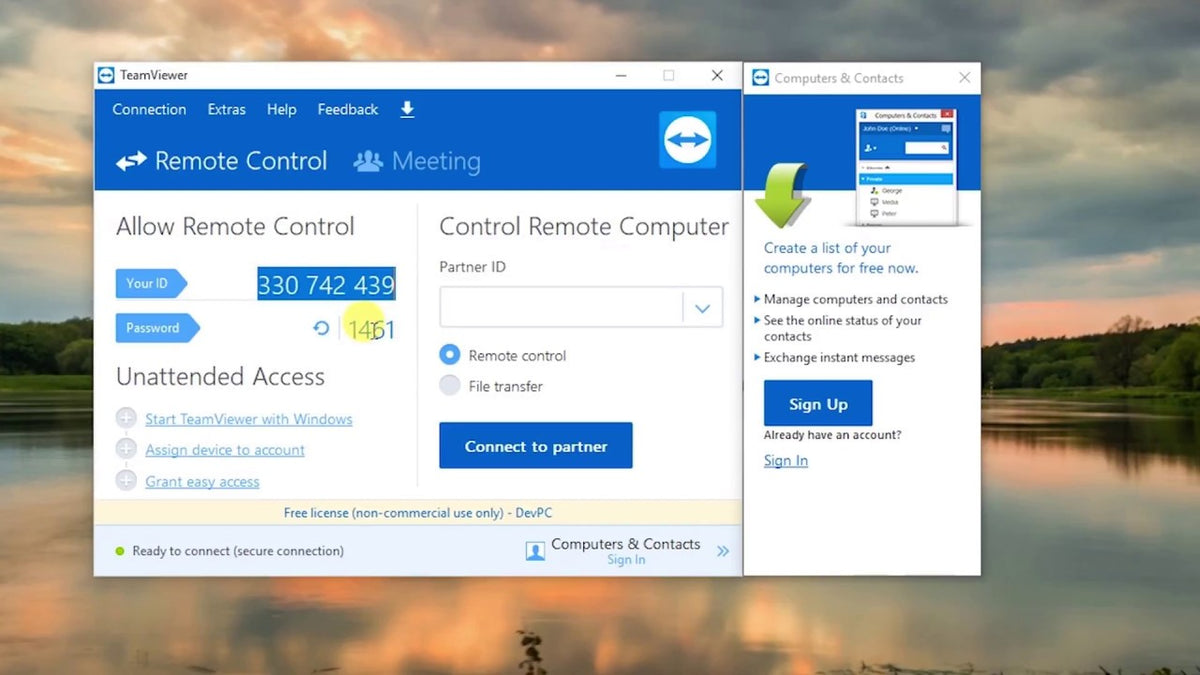Click the download arrow icon in menu bar
Screen dimensions: 1200x675
tap(407, 110)
